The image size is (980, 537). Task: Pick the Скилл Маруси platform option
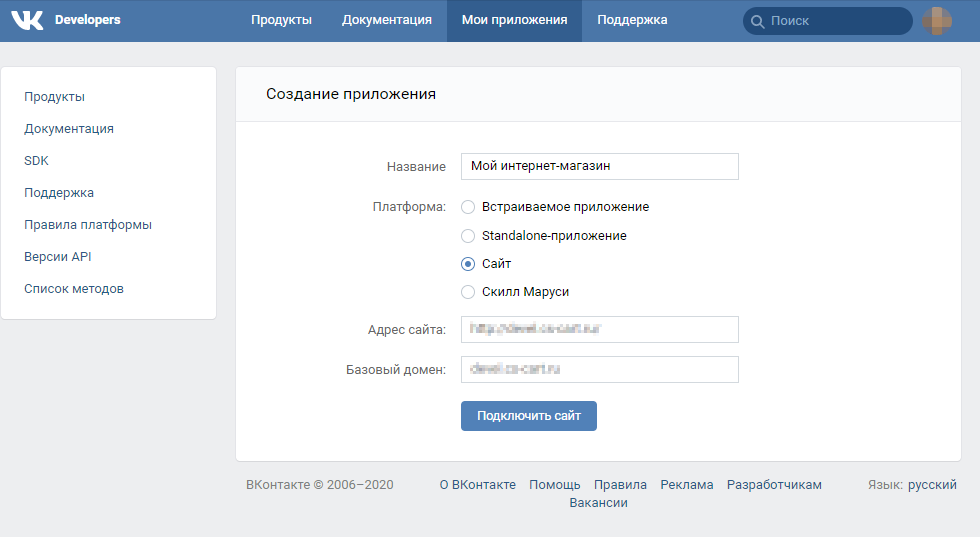[468, 292]
